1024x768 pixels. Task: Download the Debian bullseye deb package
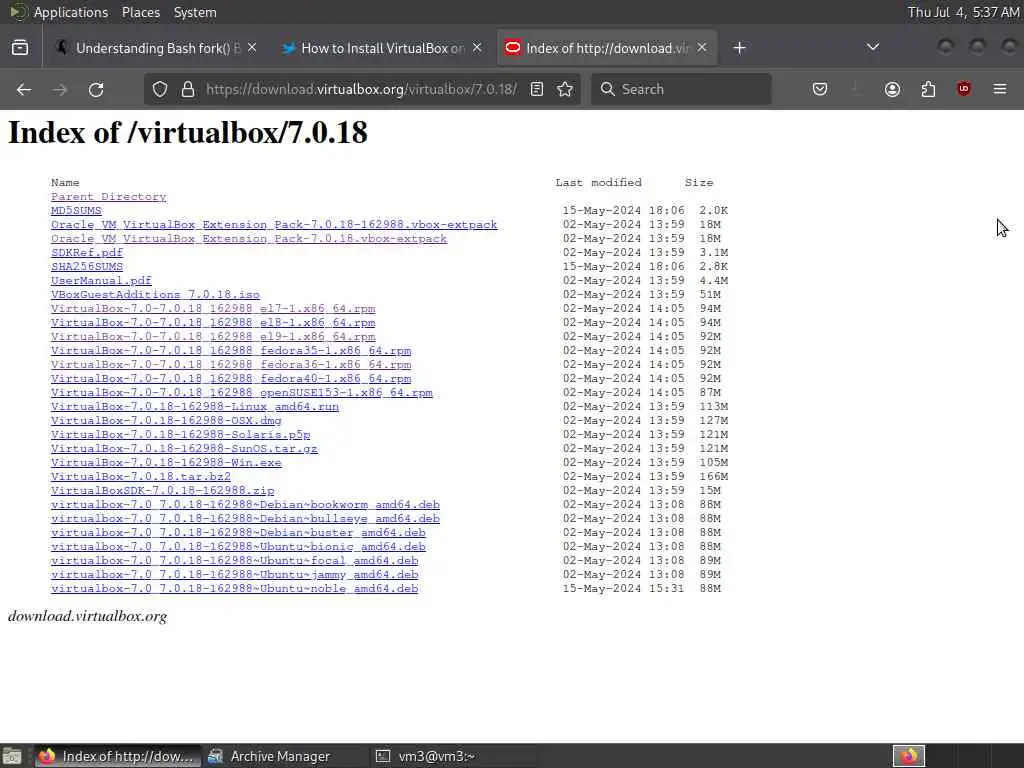pos(245,519)
